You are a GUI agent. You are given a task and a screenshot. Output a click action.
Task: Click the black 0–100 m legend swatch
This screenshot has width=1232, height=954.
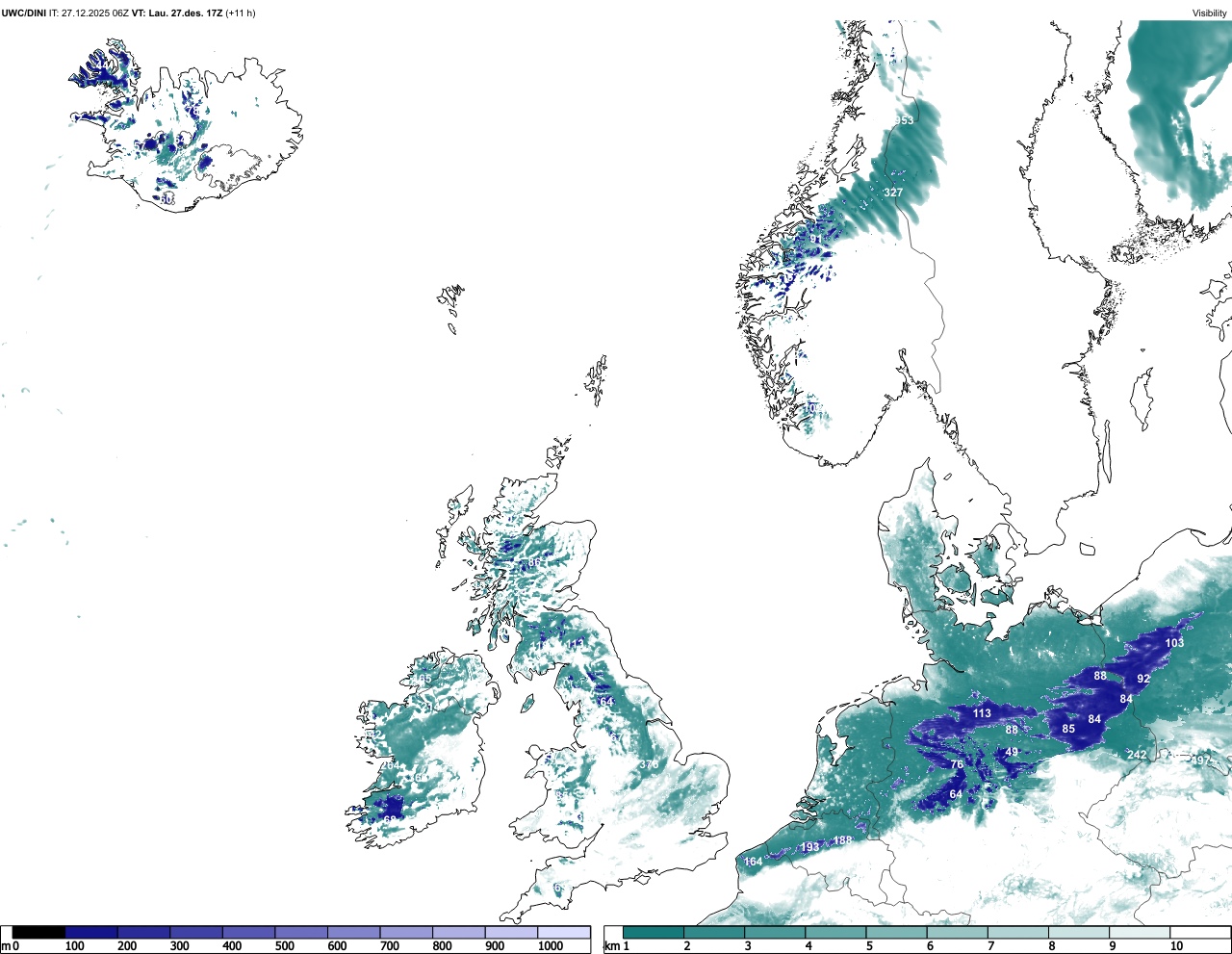point(39,932)
